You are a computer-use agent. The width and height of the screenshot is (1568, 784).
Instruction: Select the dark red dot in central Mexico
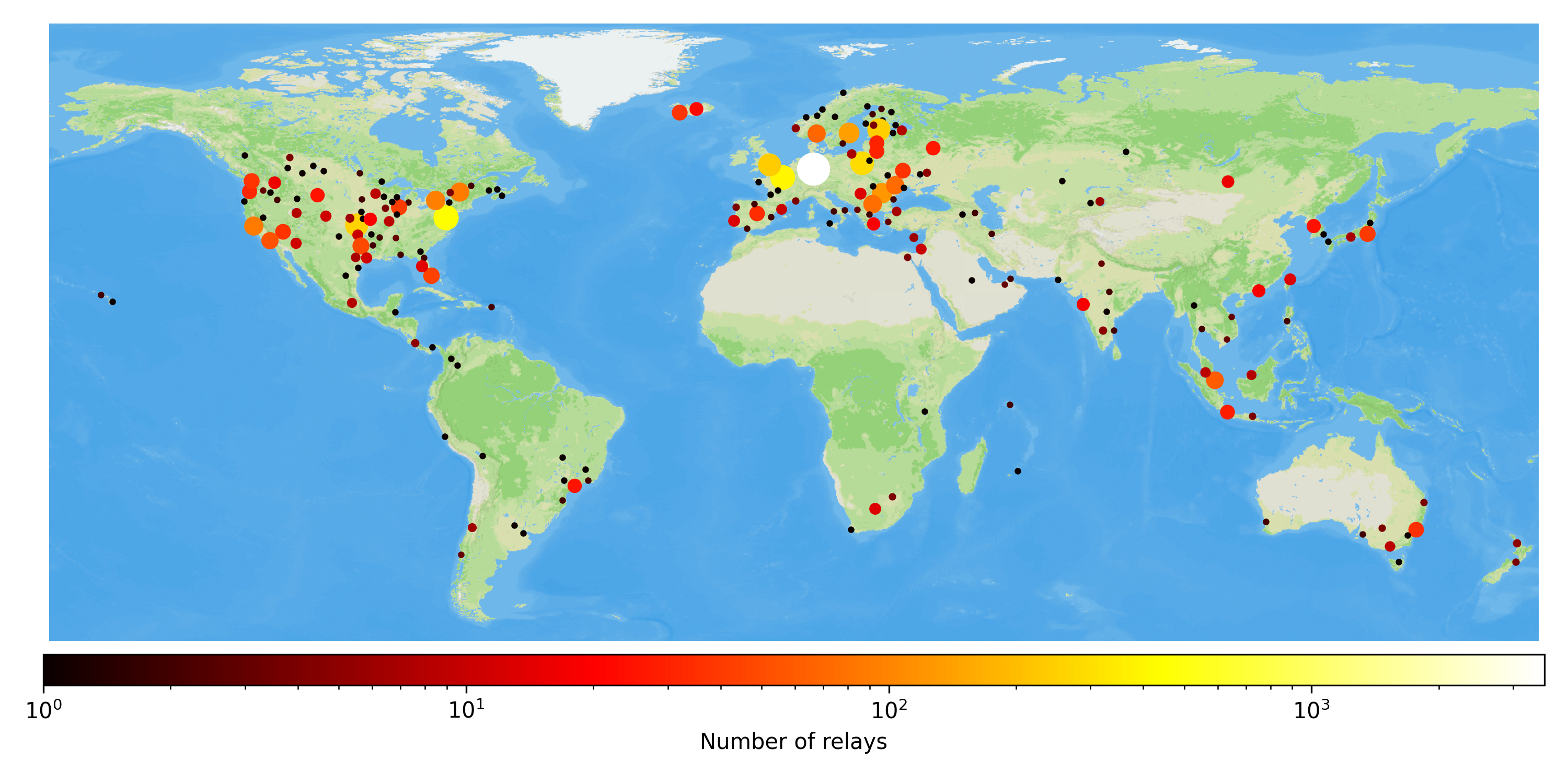[x=352, y=303]
